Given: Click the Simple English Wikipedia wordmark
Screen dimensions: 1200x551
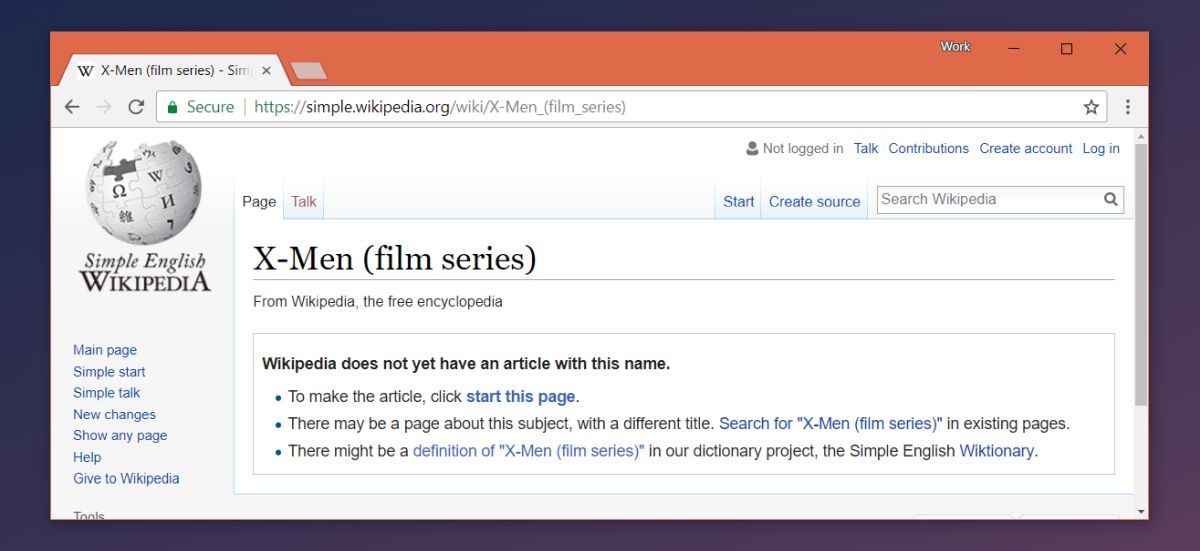Looking at the screenshot, I should pos(145,271).
